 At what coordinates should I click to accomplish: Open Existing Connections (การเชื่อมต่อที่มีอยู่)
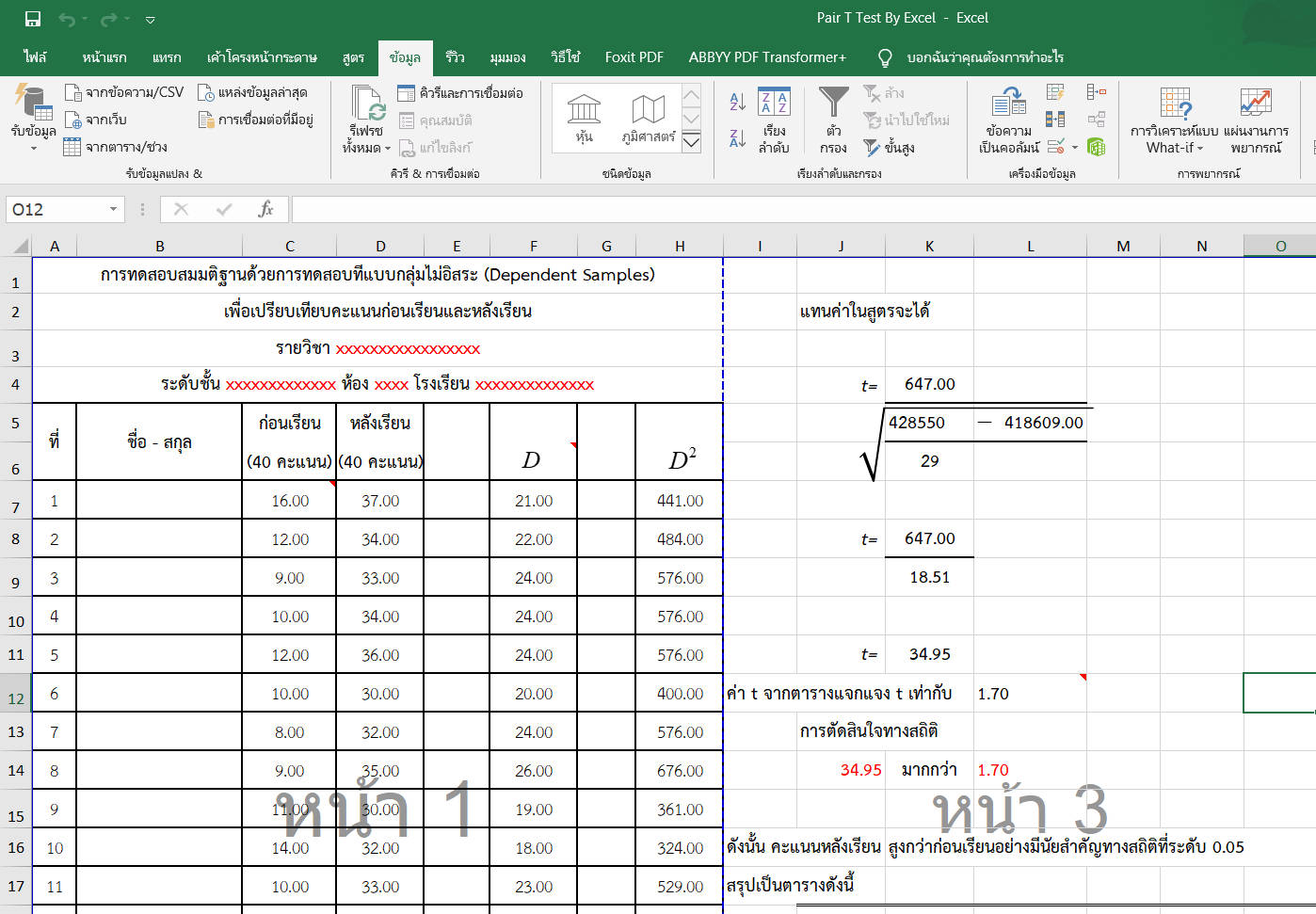tap(255, 120)
